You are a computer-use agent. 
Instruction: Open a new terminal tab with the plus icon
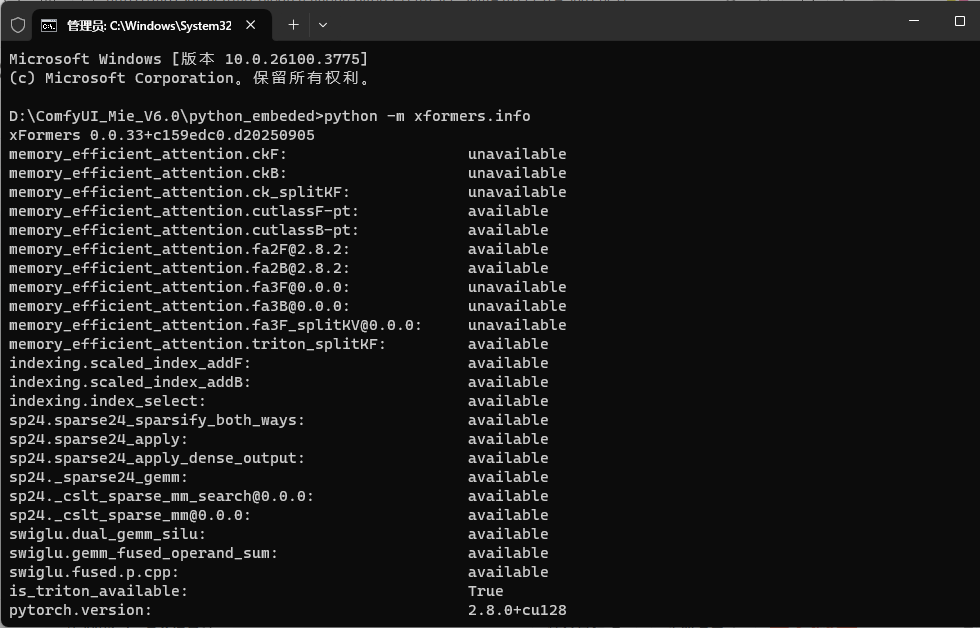click(x=292, y=24)
